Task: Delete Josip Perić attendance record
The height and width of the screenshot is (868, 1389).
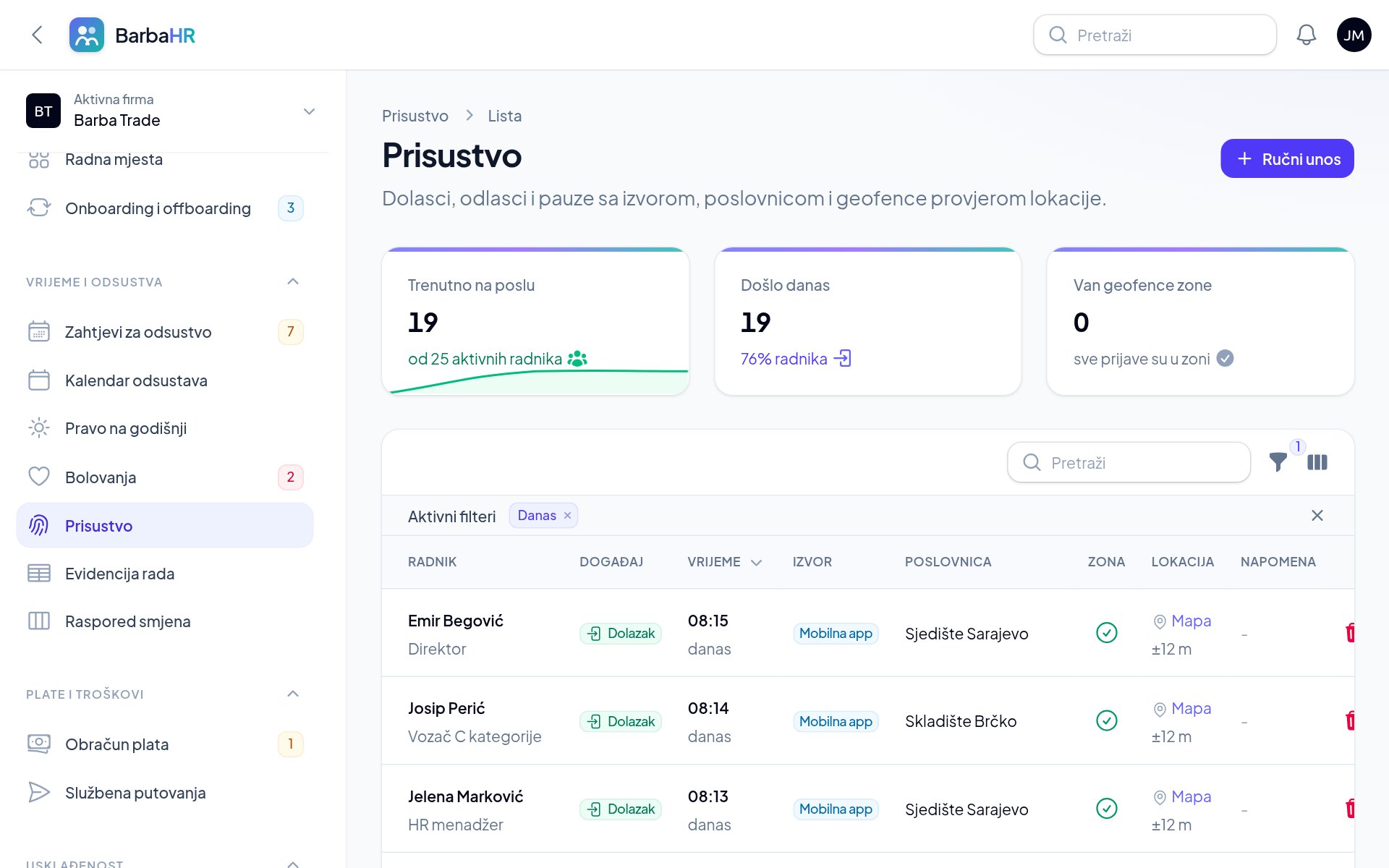Action: (x=1350, y=720)
